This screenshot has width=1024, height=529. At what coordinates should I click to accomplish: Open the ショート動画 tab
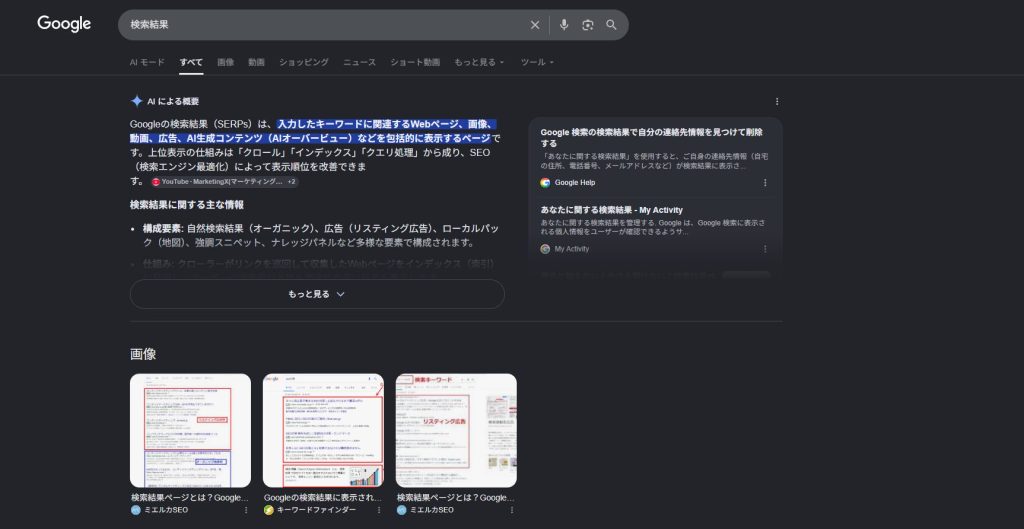[x=415, y=62]
